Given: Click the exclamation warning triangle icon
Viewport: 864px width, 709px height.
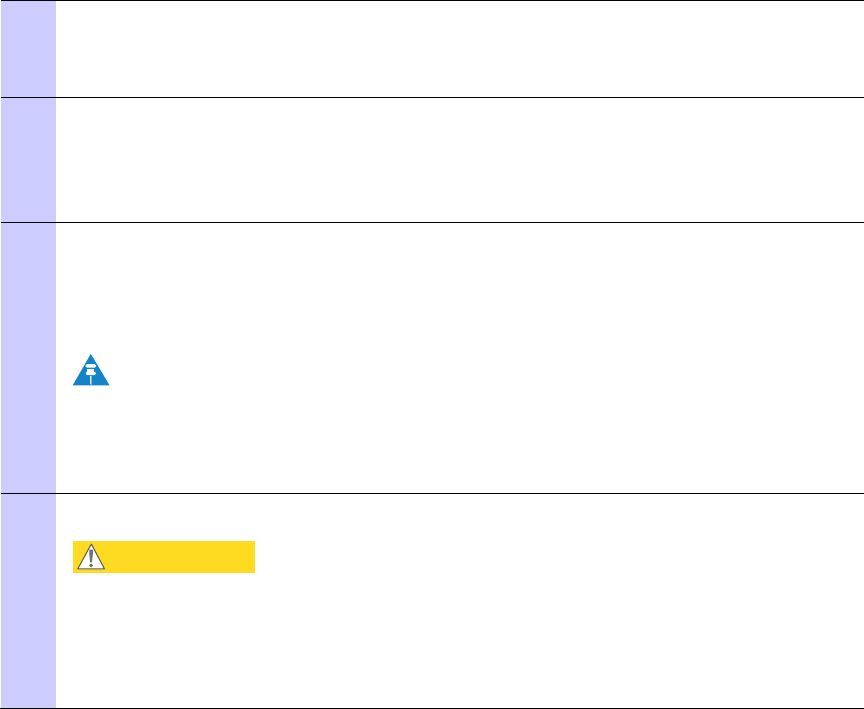Looking at the screenshot, I should (x=91, y=556).
